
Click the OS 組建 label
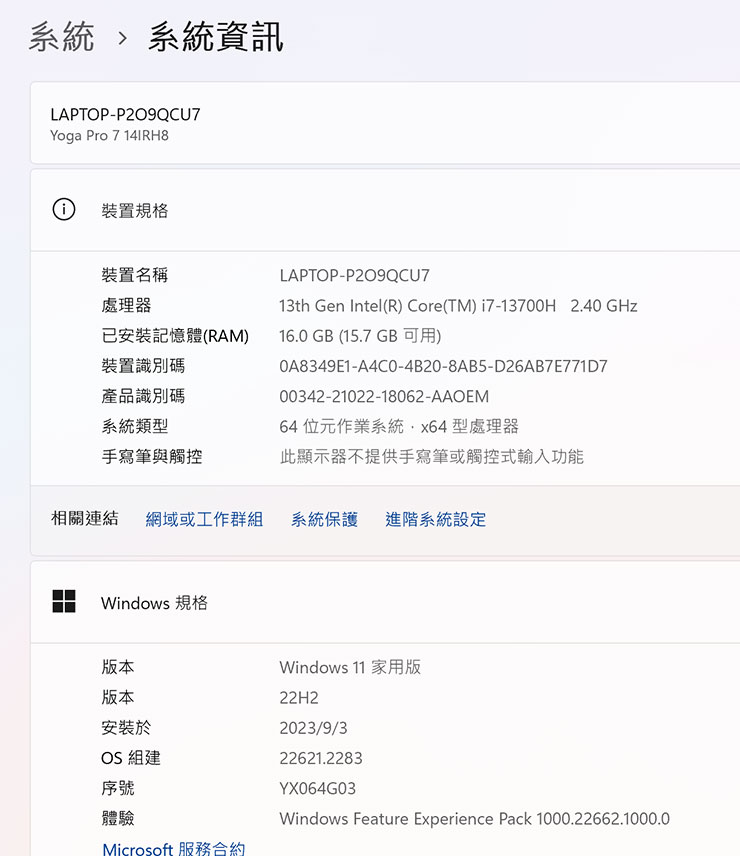131,758
